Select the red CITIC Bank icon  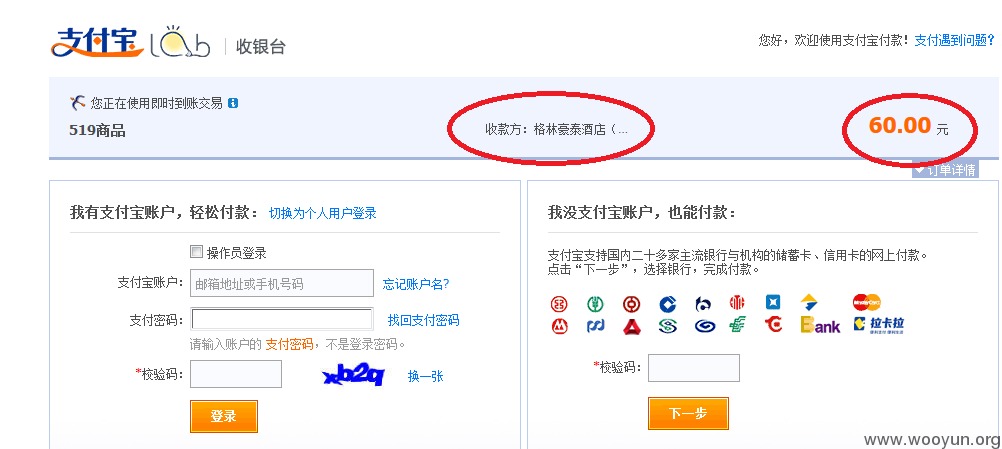pyautogui.click(x=737, y=303)
